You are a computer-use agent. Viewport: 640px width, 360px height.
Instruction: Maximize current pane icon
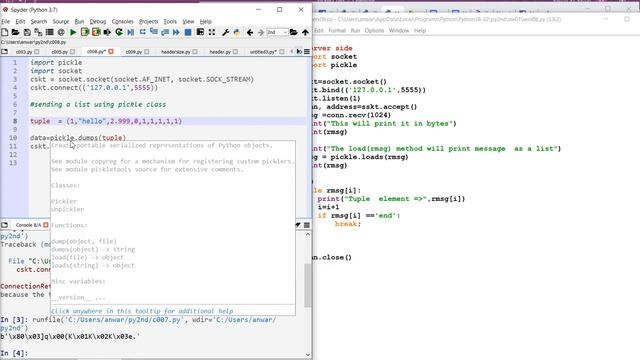[200, 32]
